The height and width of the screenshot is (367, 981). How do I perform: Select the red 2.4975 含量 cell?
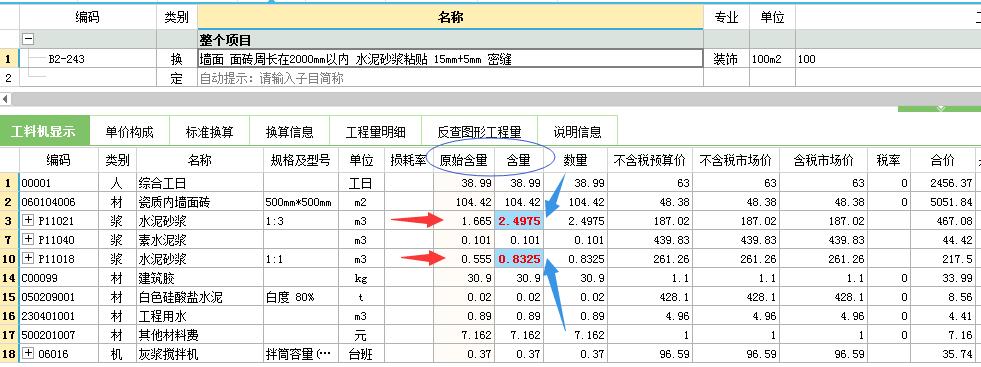519,221
